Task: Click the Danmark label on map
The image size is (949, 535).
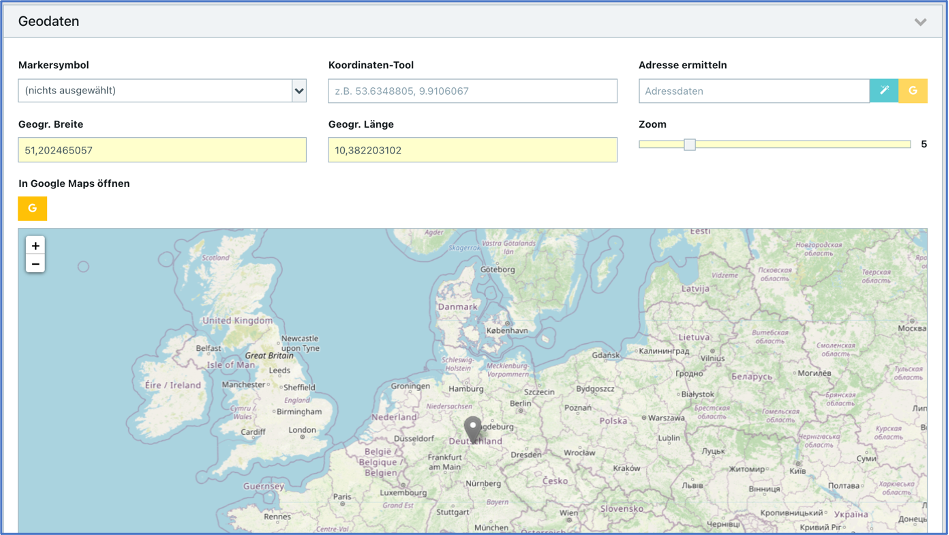Action: click(458, 307)
